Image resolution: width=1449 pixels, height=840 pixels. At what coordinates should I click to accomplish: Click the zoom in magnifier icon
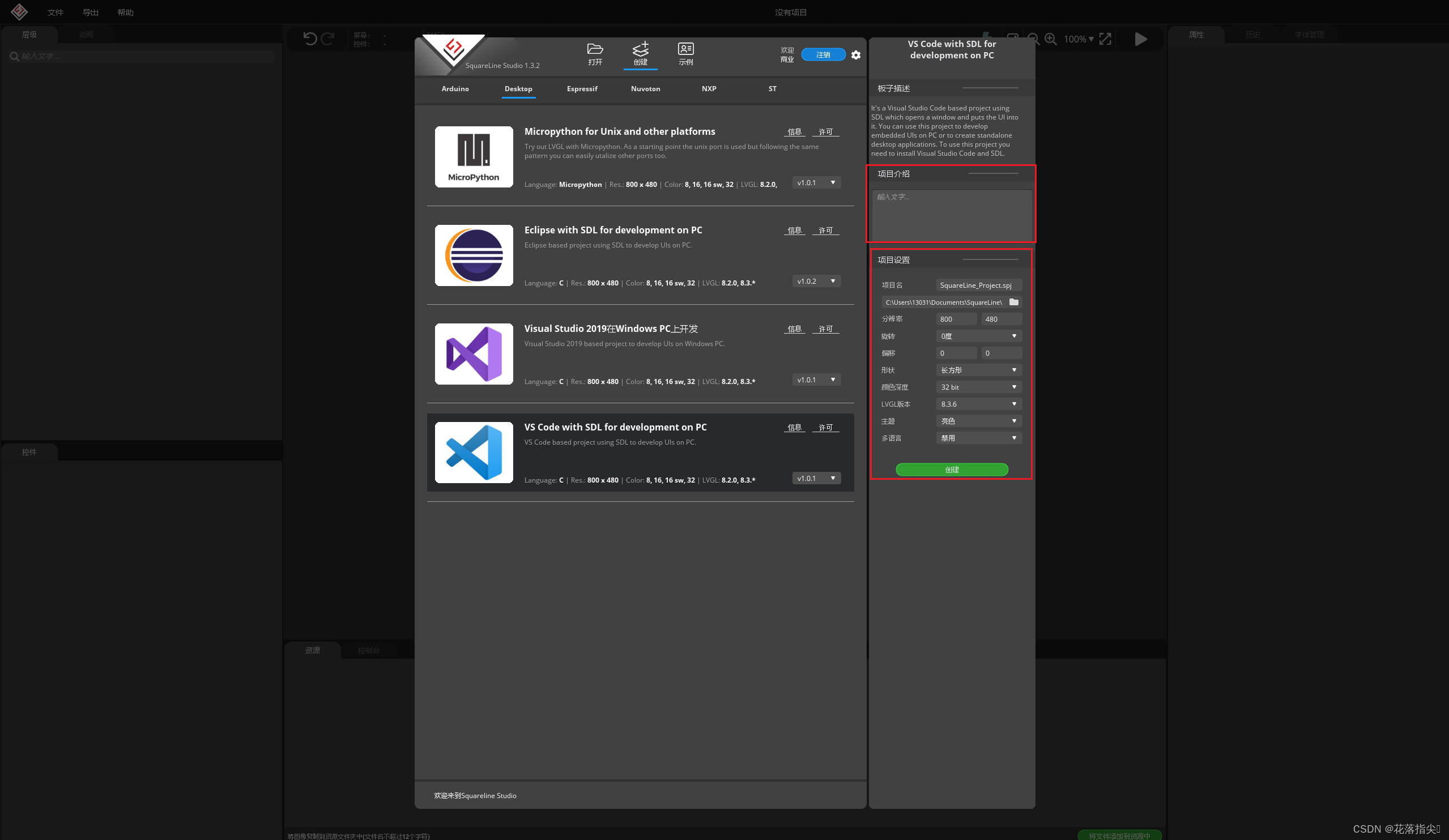[1051, 39]
